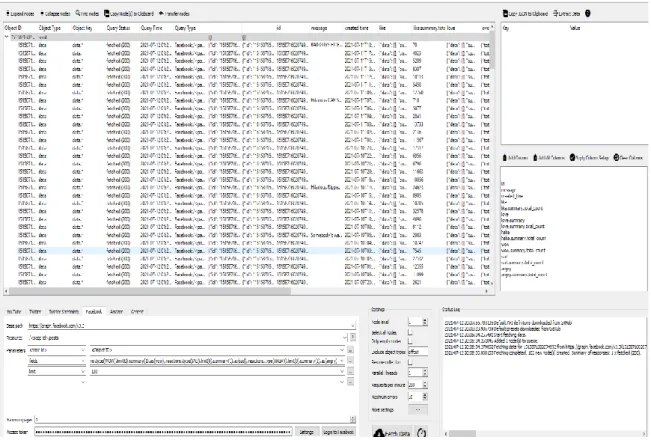Click the Clear Columns button
Screen dimensions: 651x440
tap(628, 158)
